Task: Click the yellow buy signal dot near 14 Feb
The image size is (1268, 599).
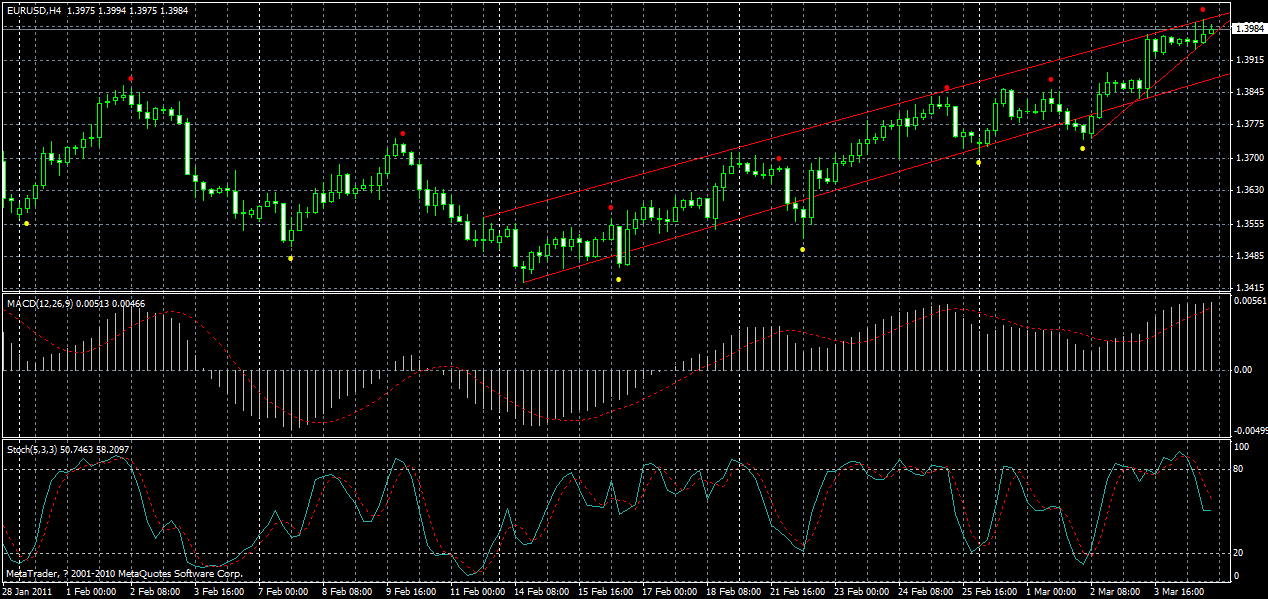Action: 617,278
